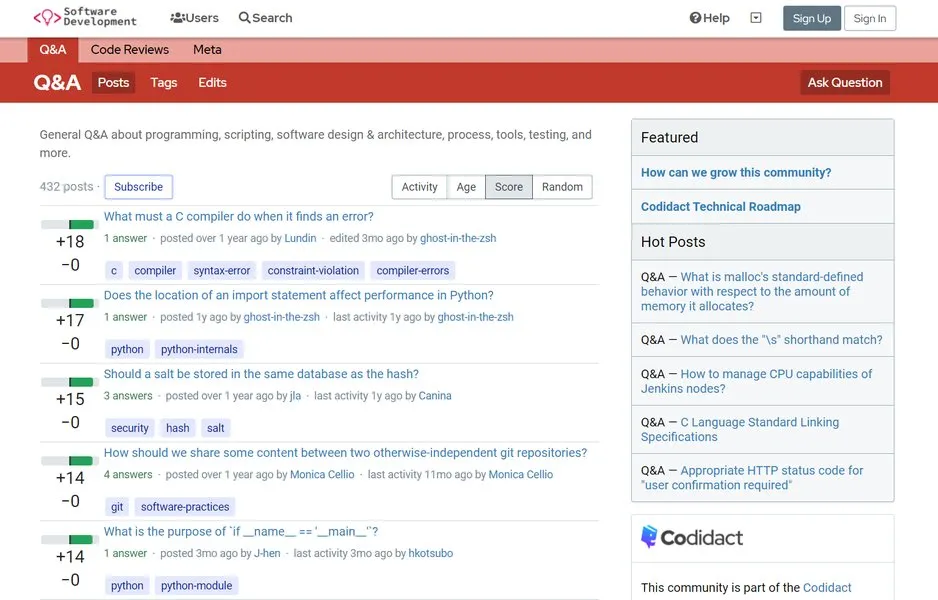This screenshot has height=600, width=938.
Task: Click the Ask Question button
Action: point(845,82)
